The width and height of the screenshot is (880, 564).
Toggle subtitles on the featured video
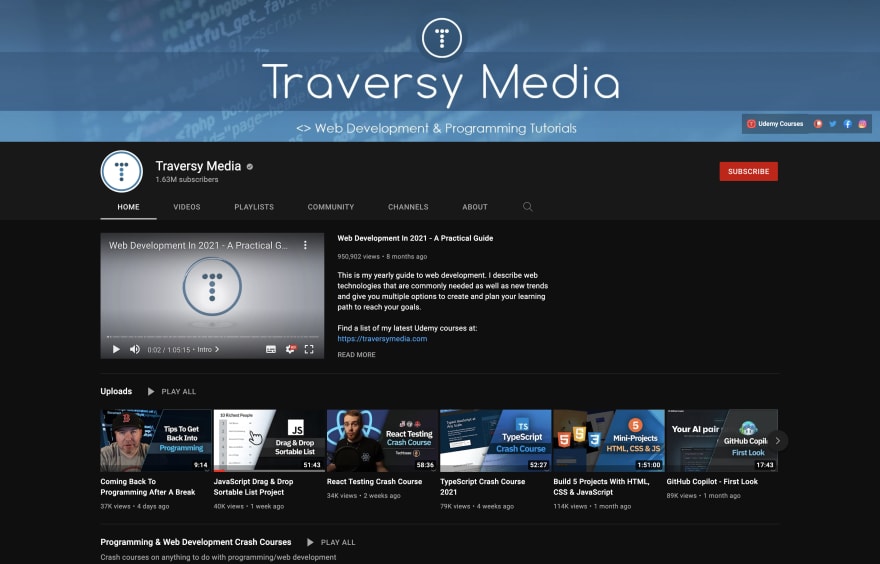(x=271, y=349)
